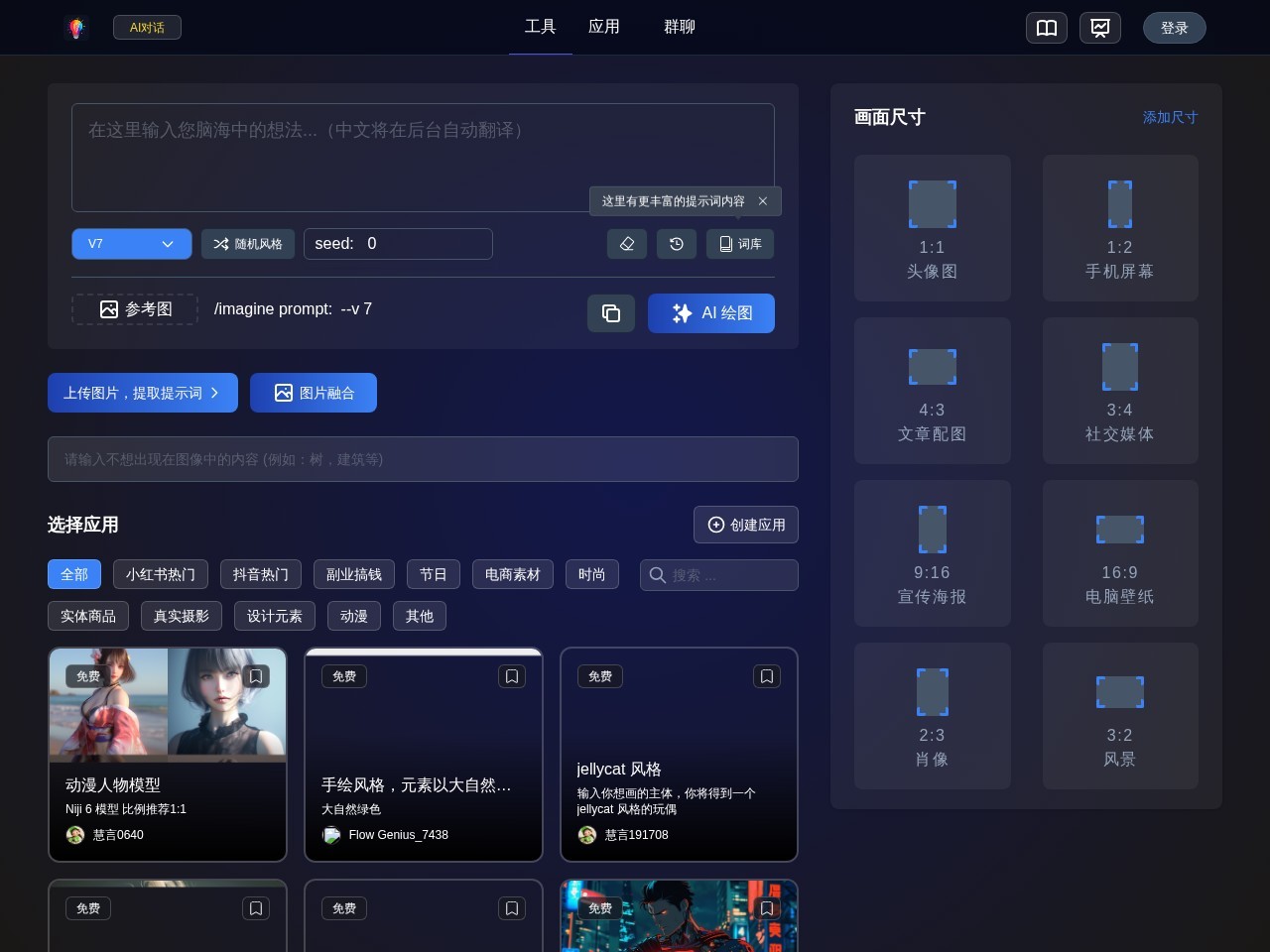This screenshot has height=952, width=1270.
Task: Switch to the 群聊 nav tab
Action: pyautogui.click(x=680, y=27)
